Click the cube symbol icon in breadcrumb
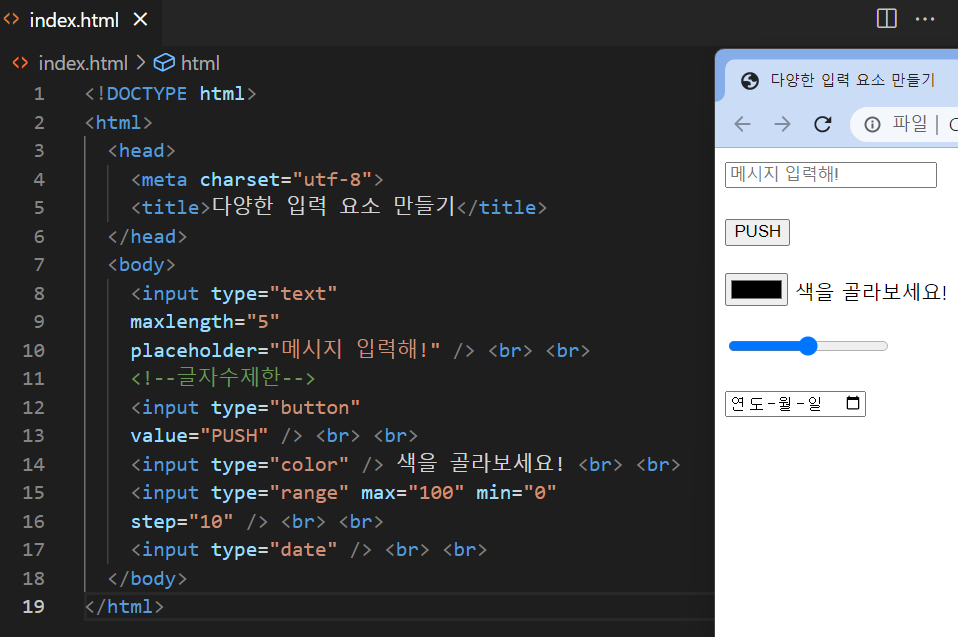958x637 pixels. point(164,62)
